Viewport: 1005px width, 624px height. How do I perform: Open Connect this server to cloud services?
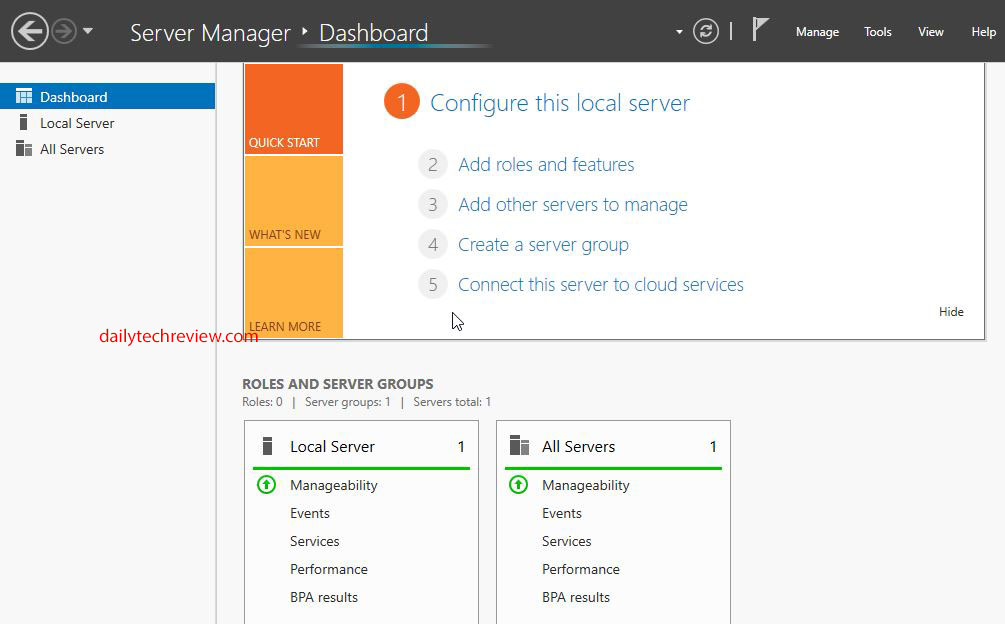tap(600, 284)
